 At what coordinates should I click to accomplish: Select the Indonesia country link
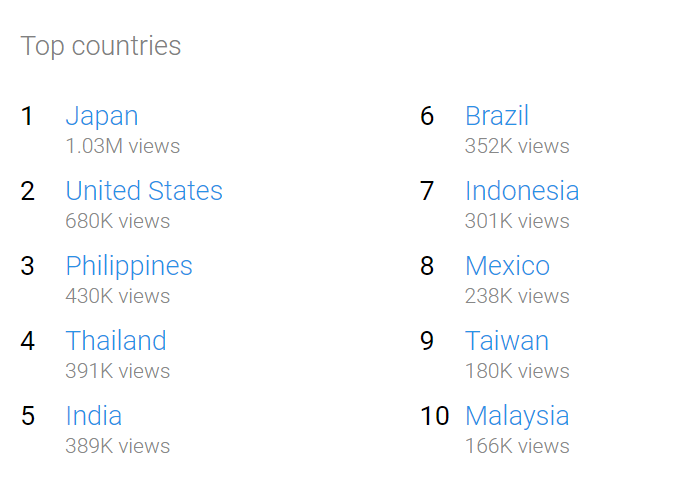[522, 191]
